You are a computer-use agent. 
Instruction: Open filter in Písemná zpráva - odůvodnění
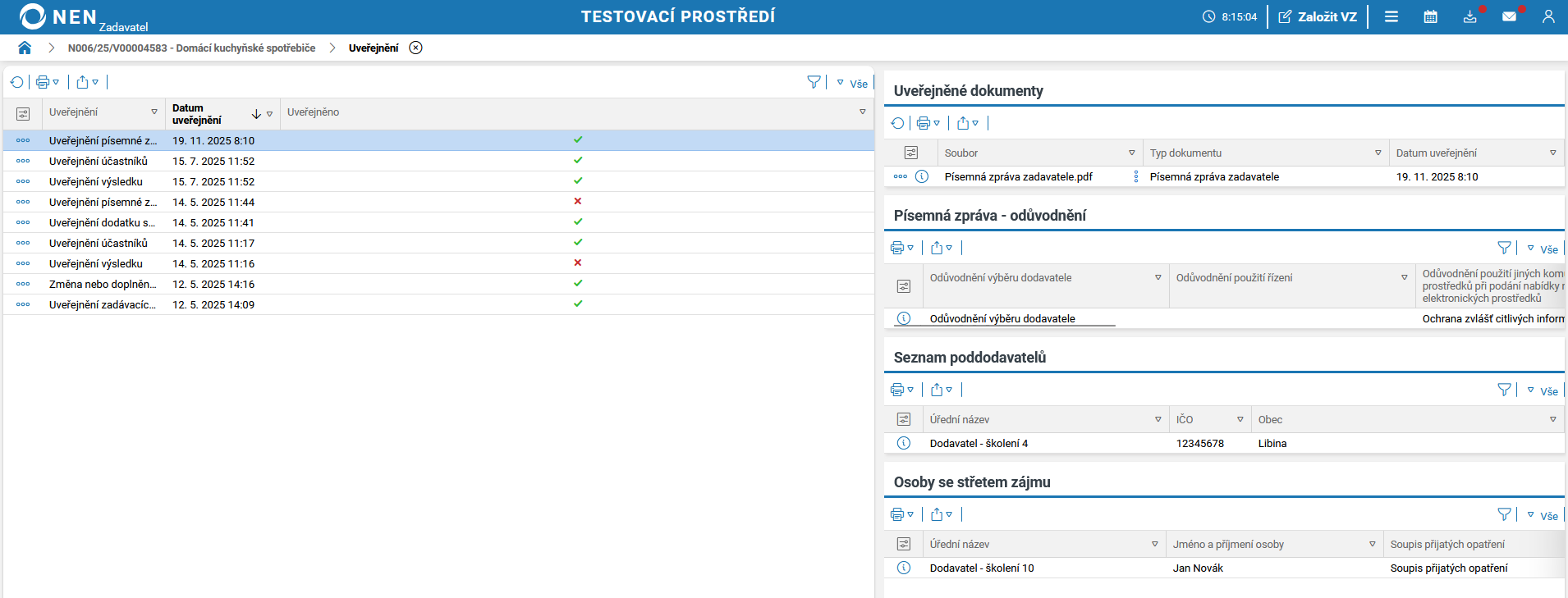click(x=1504, y=248)
